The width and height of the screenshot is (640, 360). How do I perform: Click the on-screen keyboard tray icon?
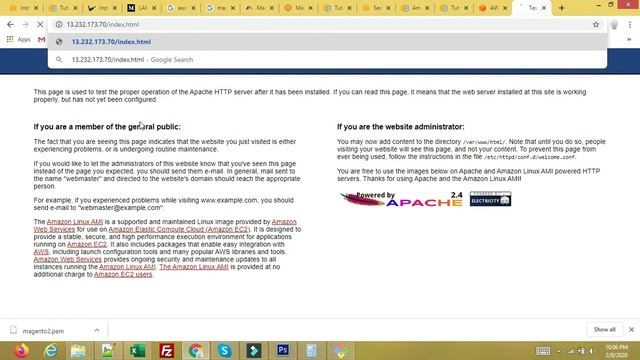(x=542, y=351)
